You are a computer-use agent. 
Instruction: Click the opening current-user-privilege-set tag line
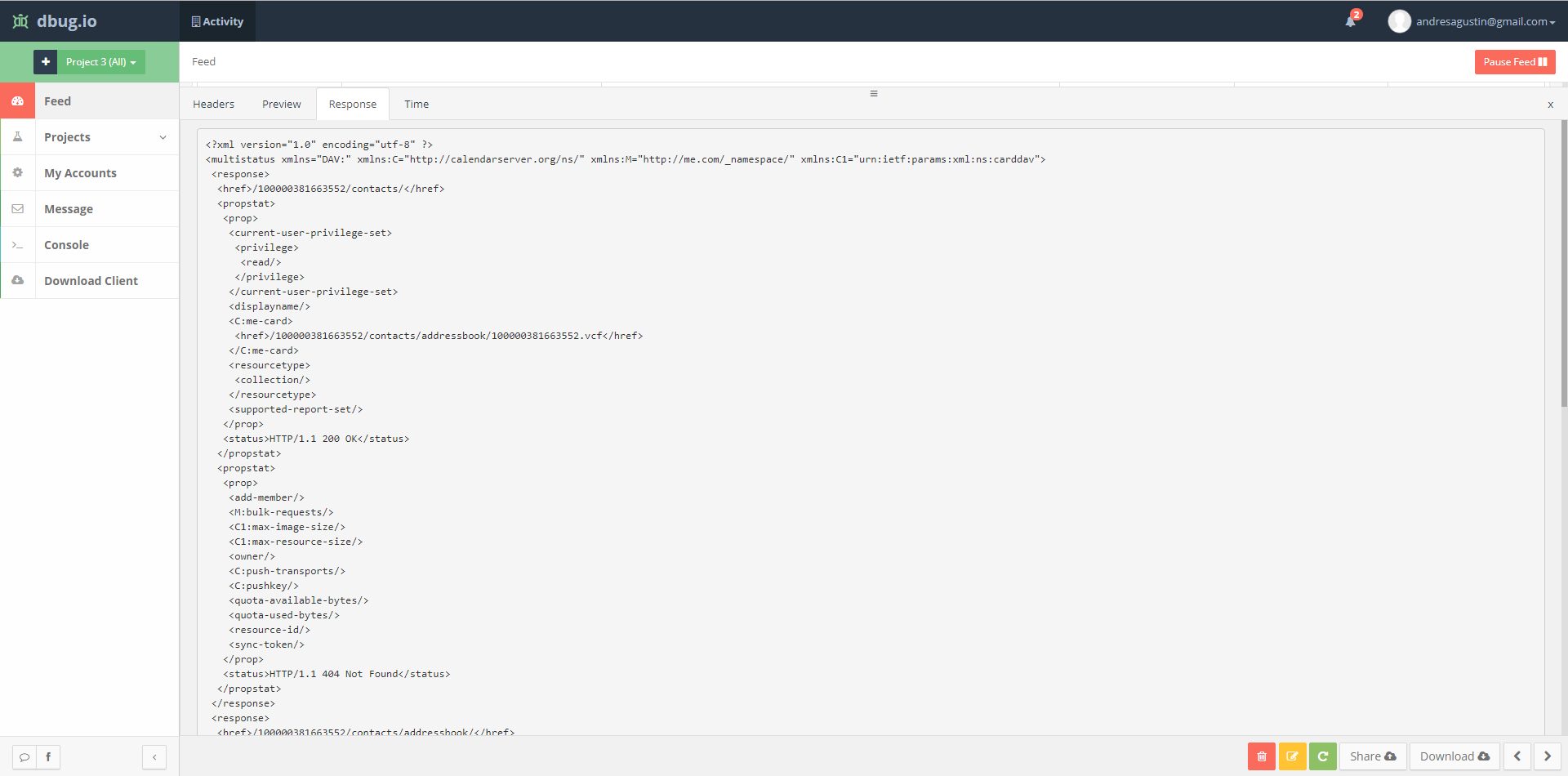(x=310, y=233)
